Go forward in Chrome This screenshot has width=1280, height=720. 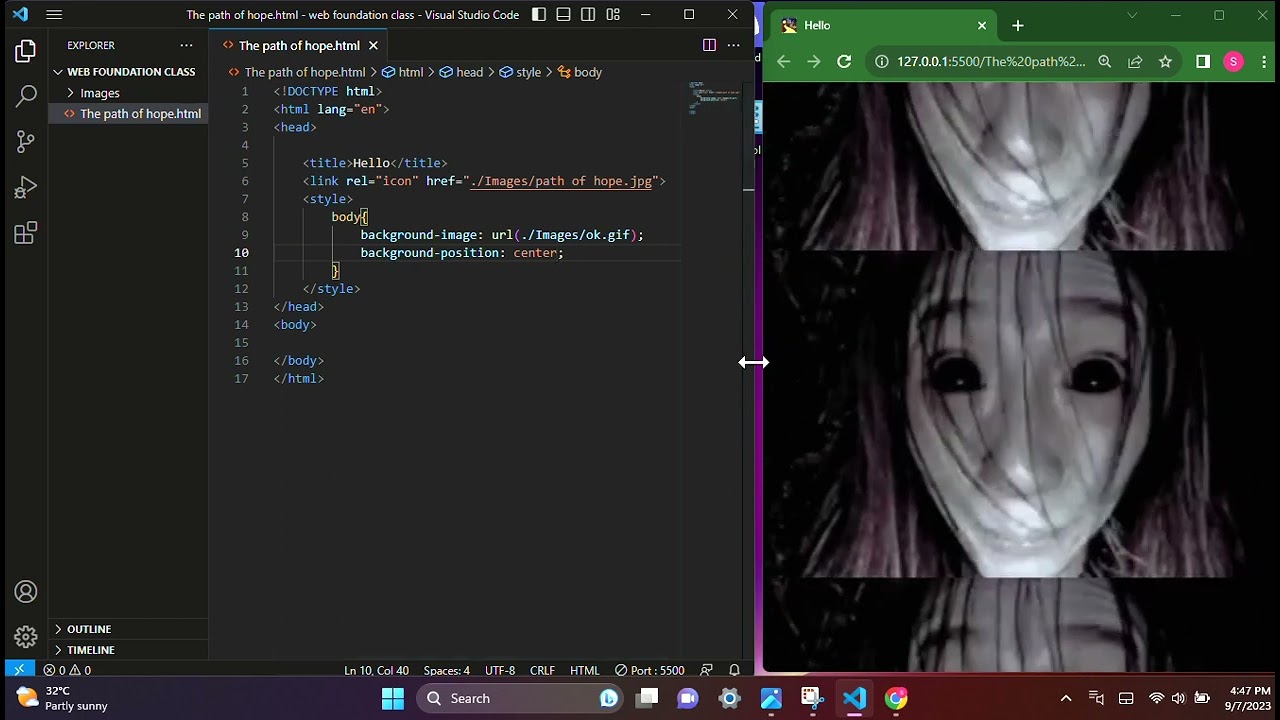click(814, 62)
